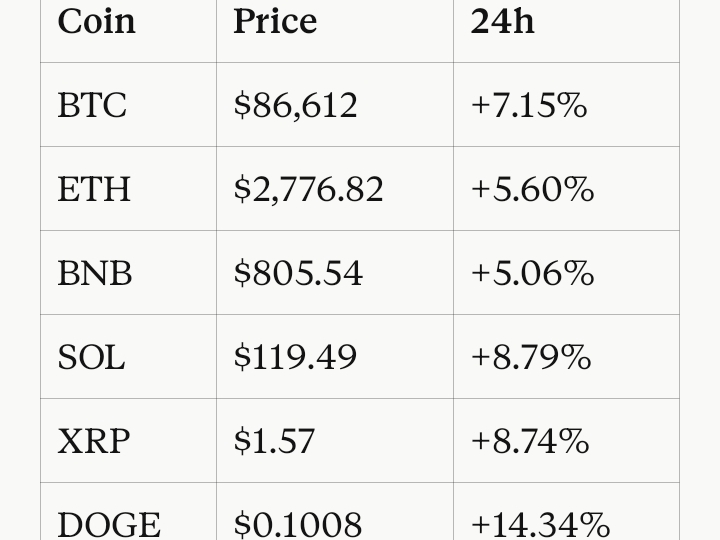Select the SOL coin cell
This screenshot has width=720, height=540.
(129, 357)
